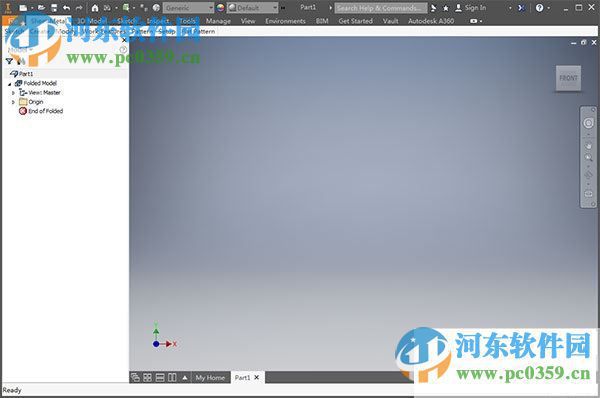Open the Vault ribbon tab
600x398 pixels.
(x=391, y=21)
